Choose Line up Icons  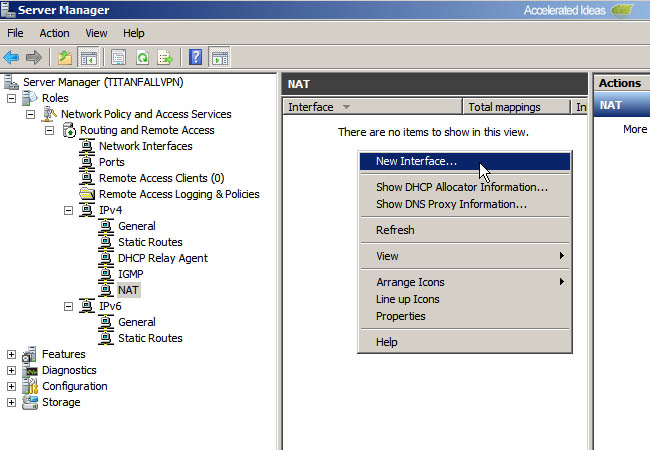[465, 299]
